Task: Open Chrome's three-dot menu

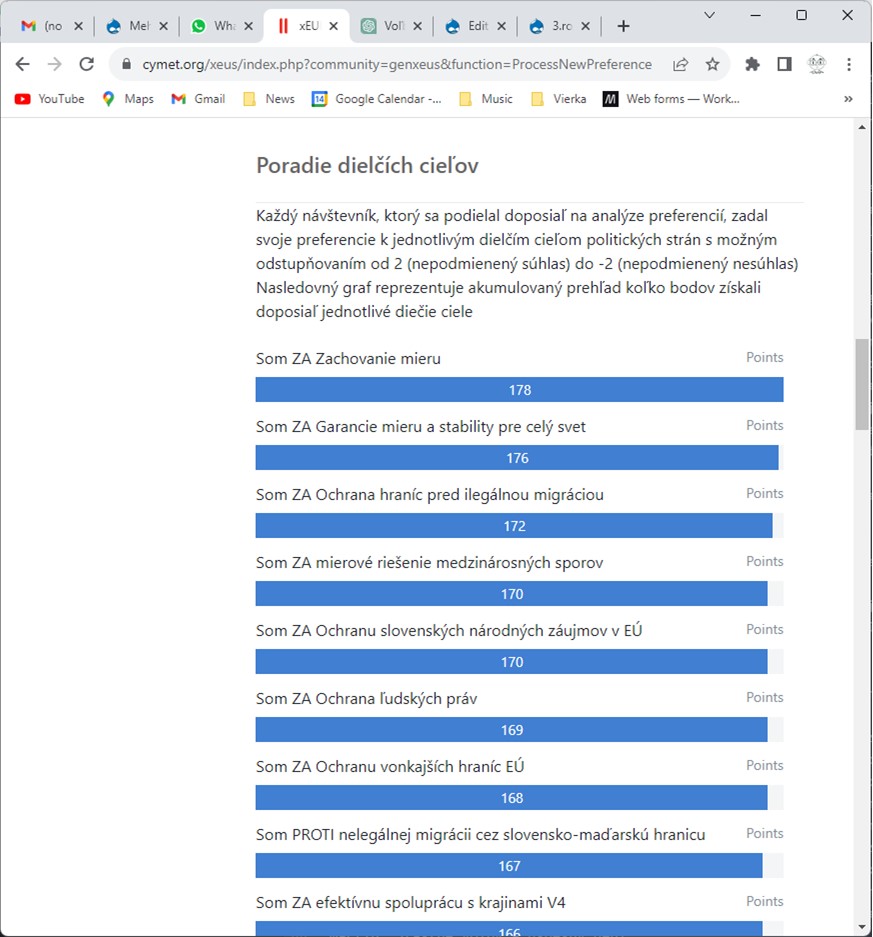Action: pyautogui.click(x=849, y=62)
